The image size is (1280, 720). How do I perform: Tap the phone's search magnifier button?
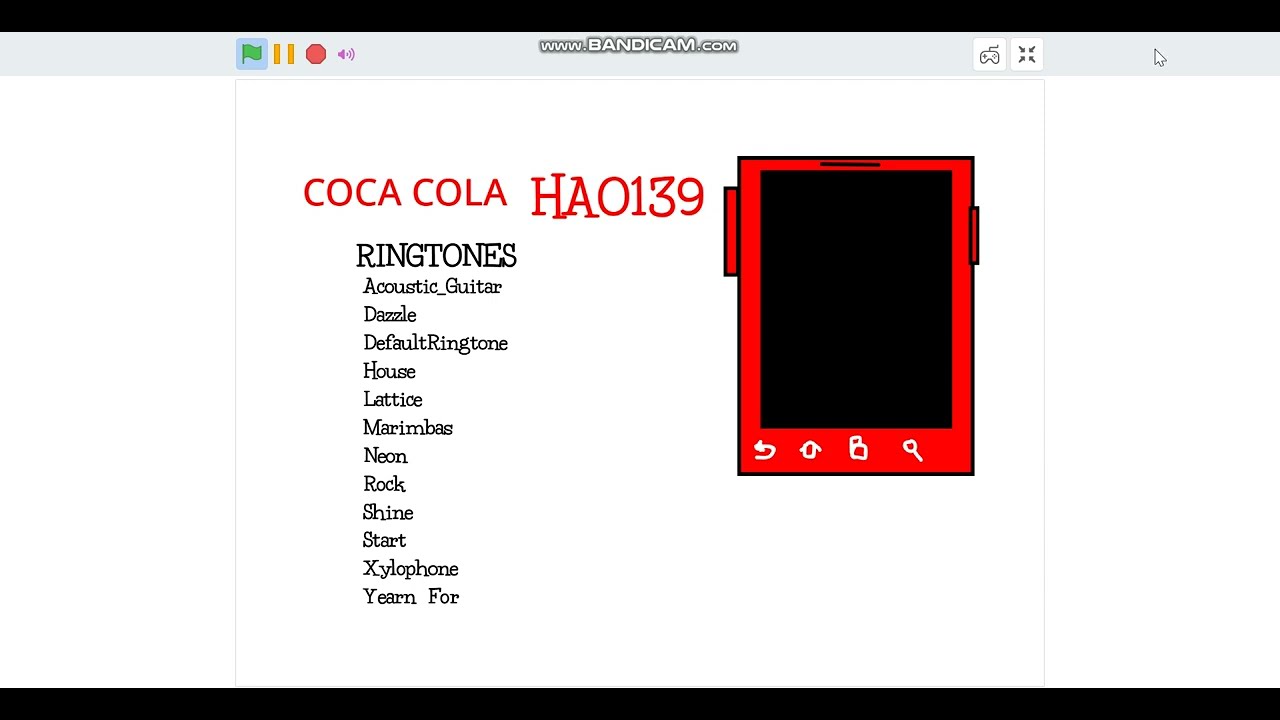click(x=912, y=450)
